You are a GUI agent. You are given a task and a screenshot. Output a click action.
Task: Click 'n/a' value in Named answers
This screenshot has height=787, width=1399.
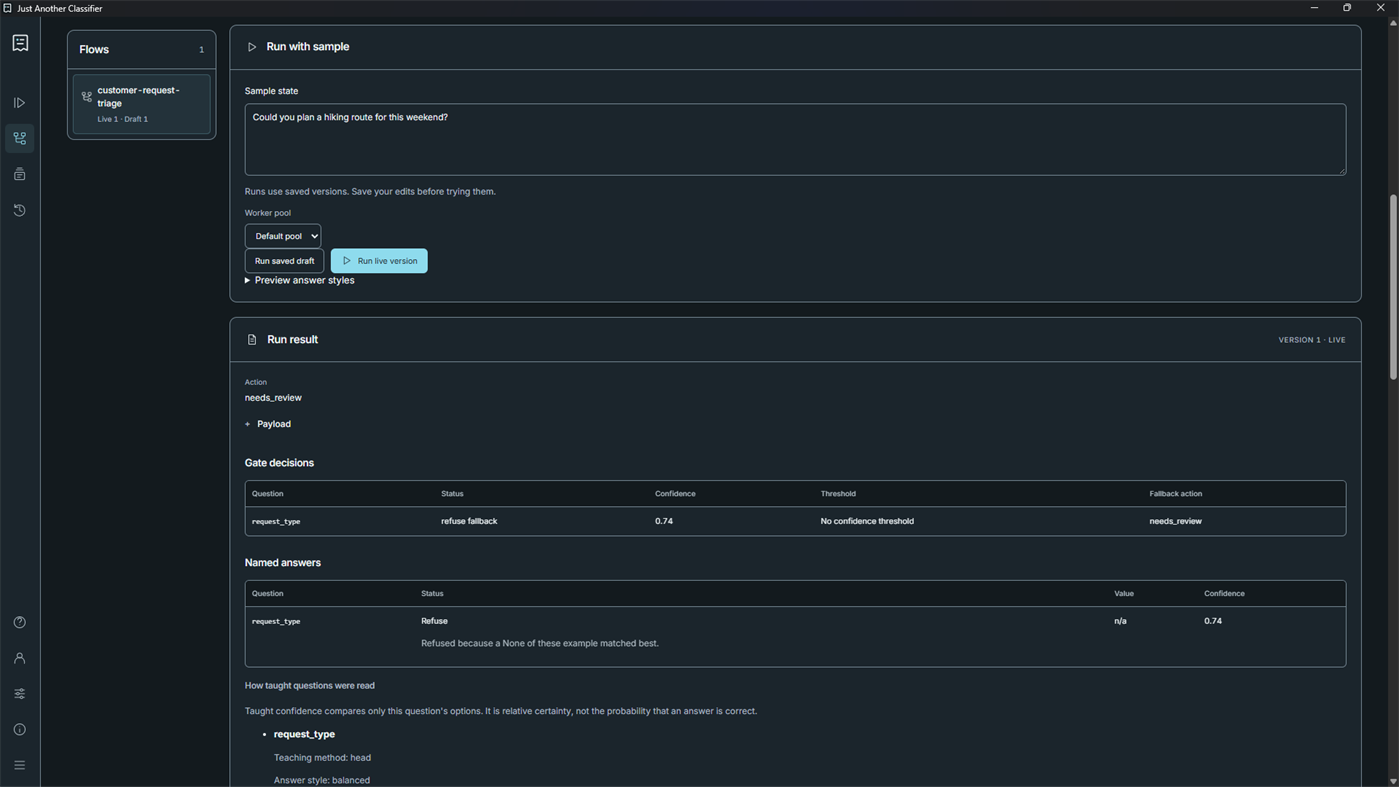click(x=1121, y=621)
